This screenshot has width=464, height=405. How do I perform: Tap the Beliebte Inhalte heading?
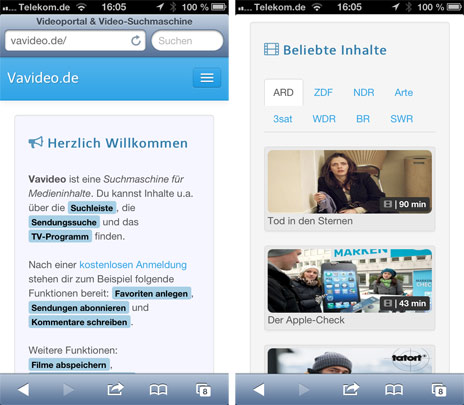pos(335,50)
